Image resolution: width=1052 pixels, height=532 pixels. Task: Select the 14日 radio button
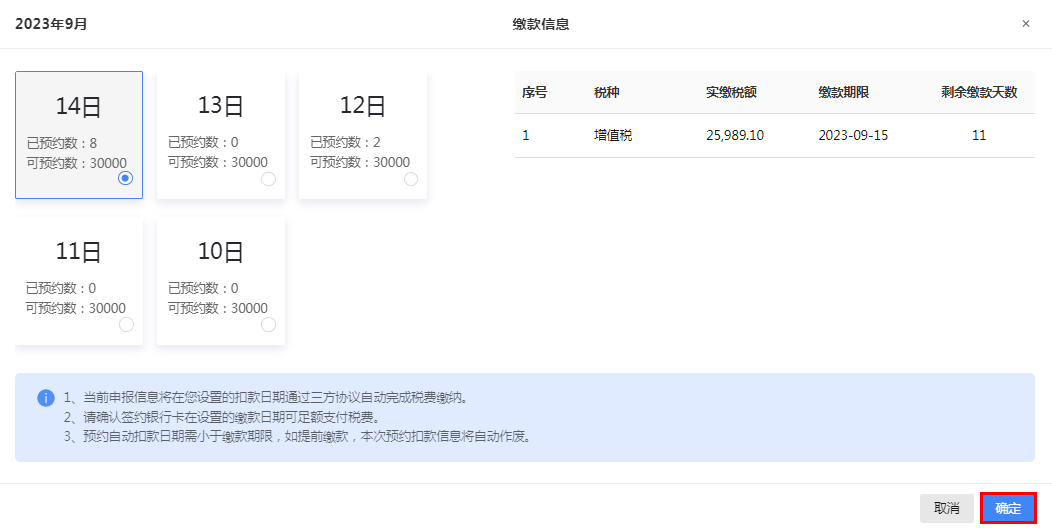click(125, 178)
